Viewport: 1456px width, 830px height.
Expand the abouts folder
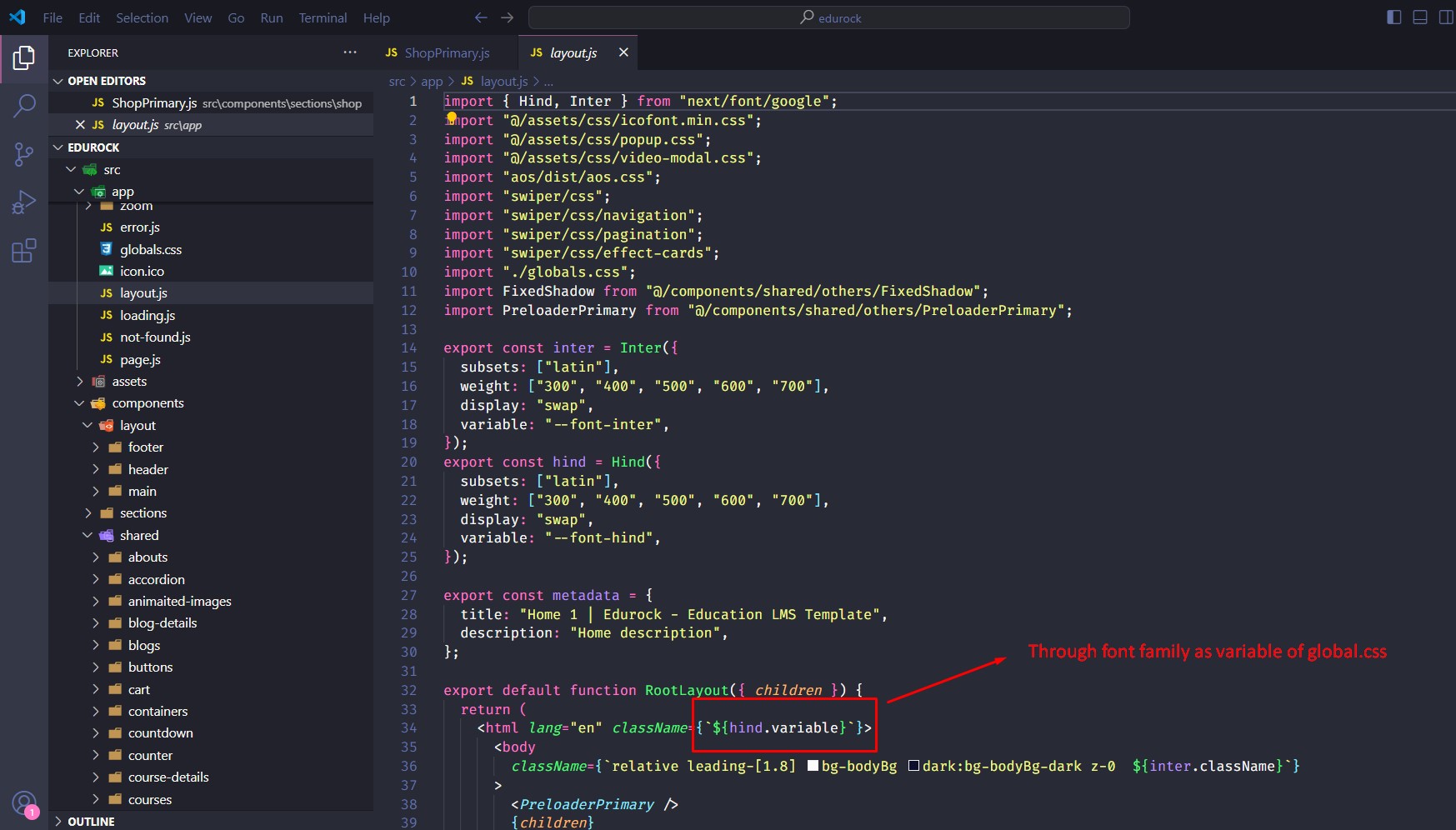pos(211,557)
